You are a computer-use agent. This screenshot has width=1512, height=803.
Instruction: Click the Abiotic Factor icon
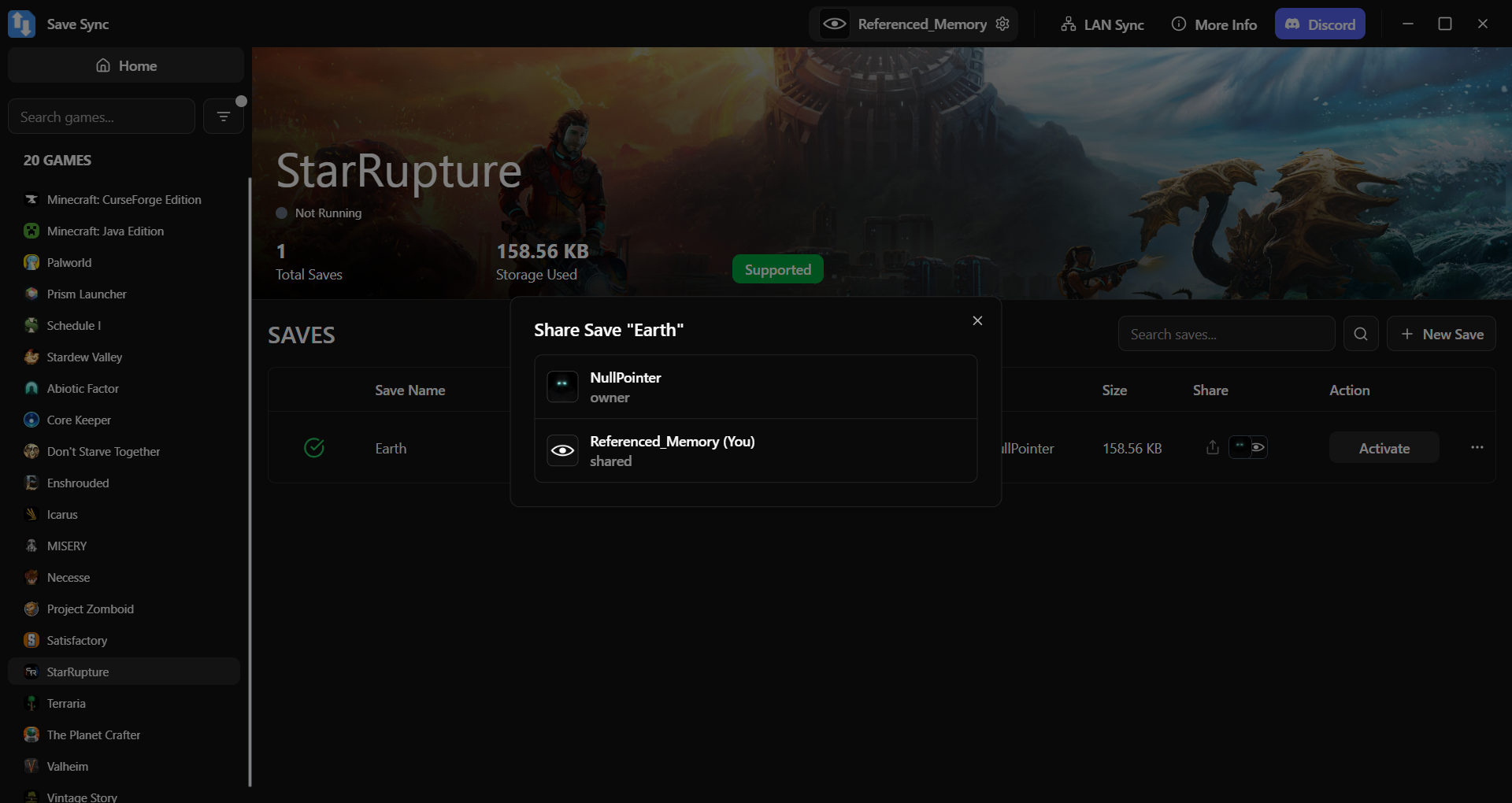click(x=31, y=388)
